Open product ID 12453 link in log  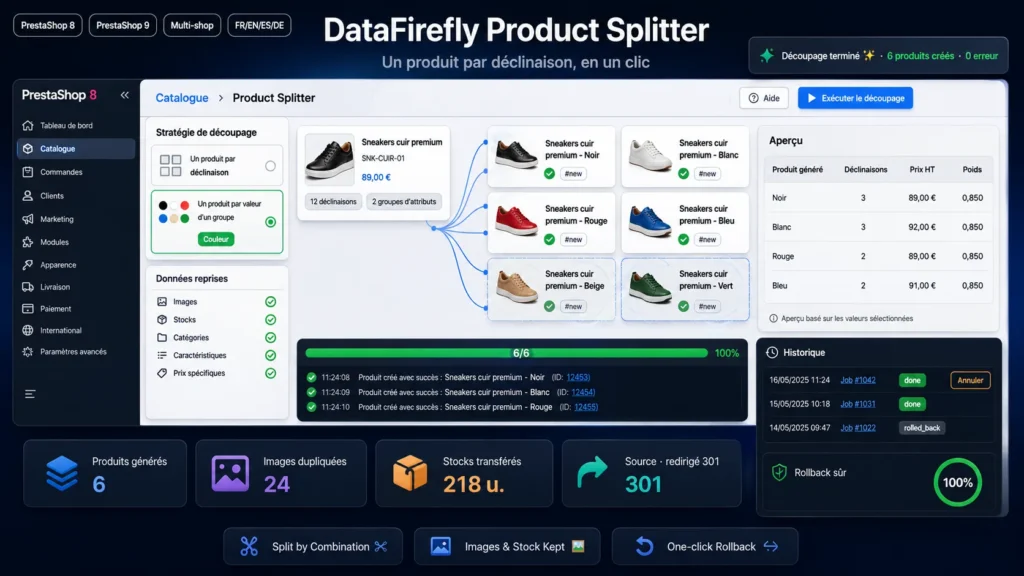click(x=577, y=377)
